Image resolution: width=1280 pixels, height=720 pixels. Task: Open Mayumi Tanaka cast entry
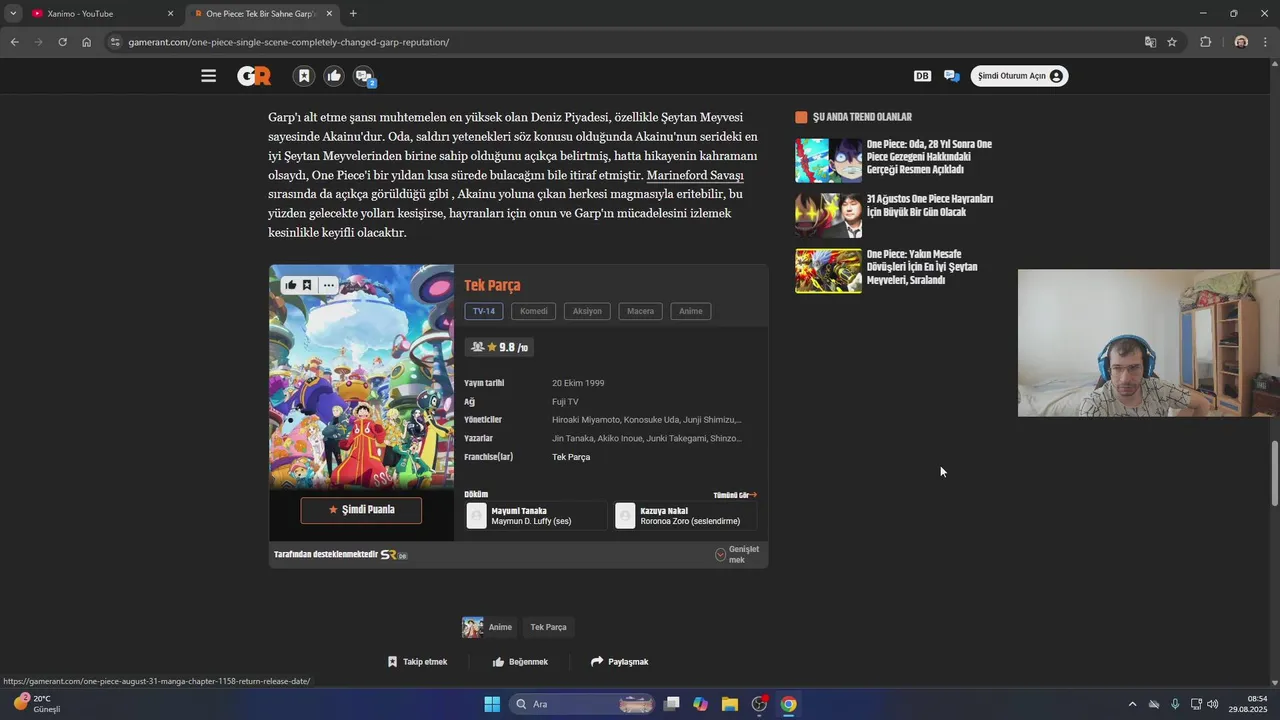point(536,516)
